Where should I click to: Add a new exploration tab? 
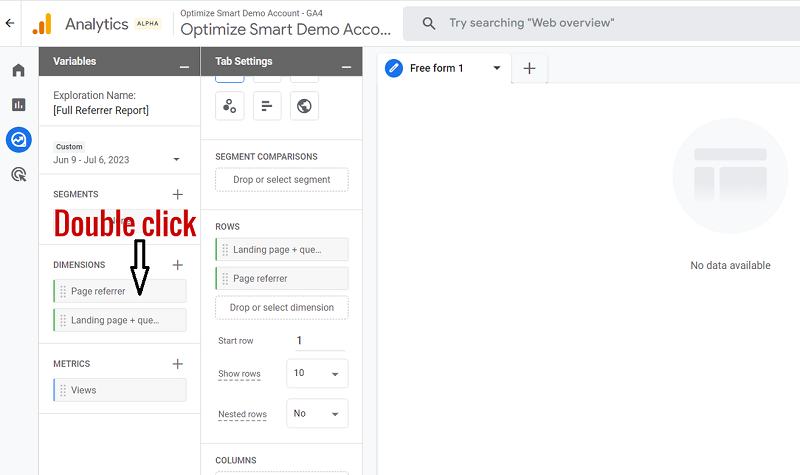tap(530, 68)
